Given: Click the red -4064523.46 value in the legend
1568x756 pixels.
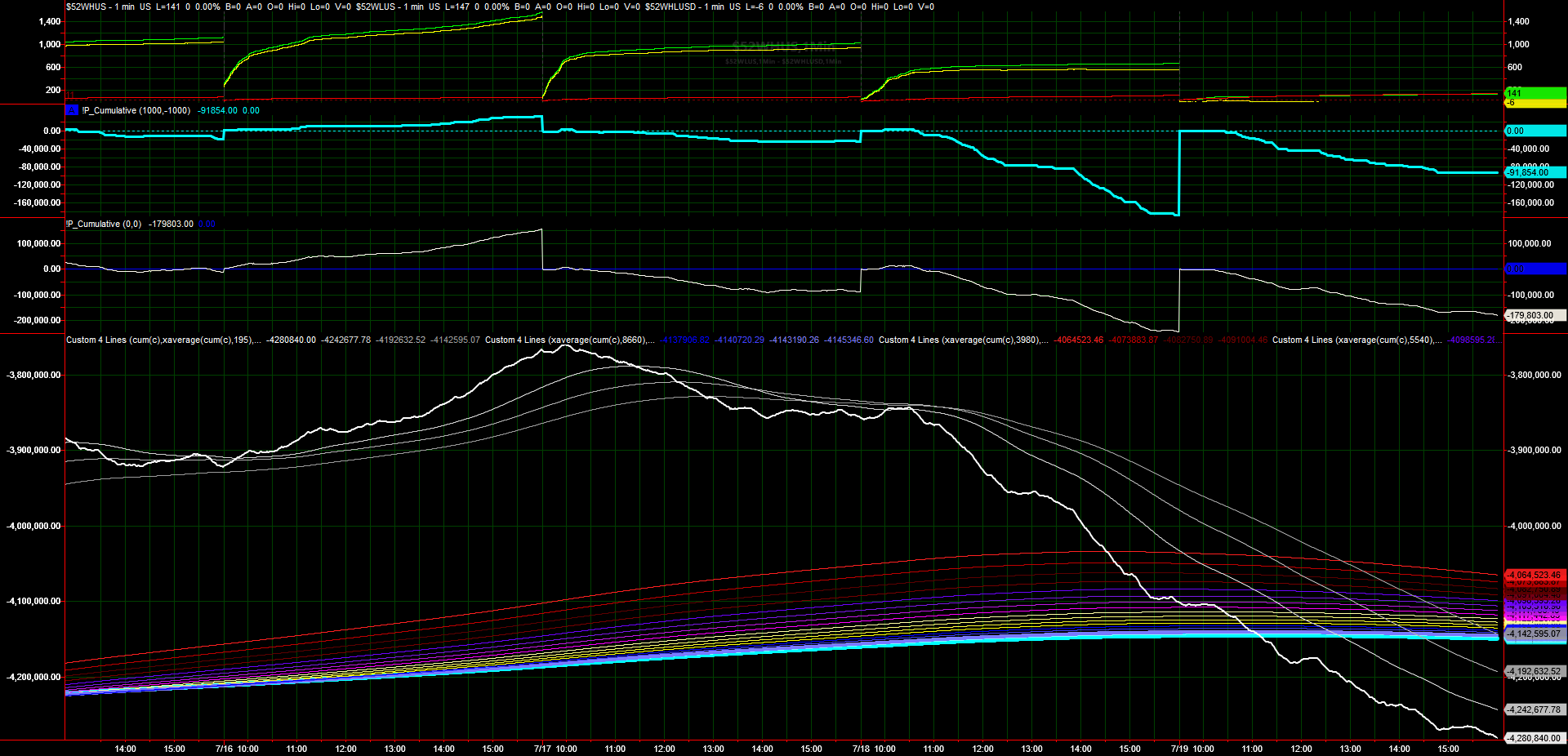Looking at the screenshot, I should [1079, 340].
